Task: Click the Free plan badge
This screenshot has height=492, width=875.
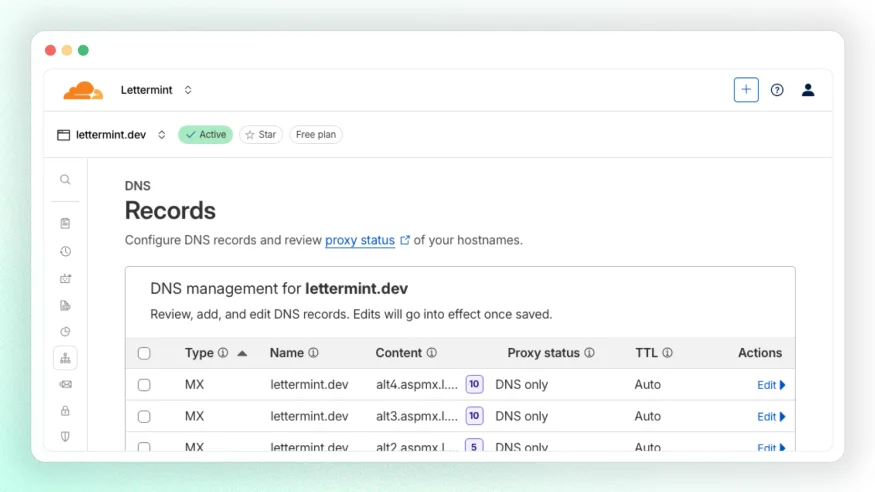Action: click(x=315, y=134)
